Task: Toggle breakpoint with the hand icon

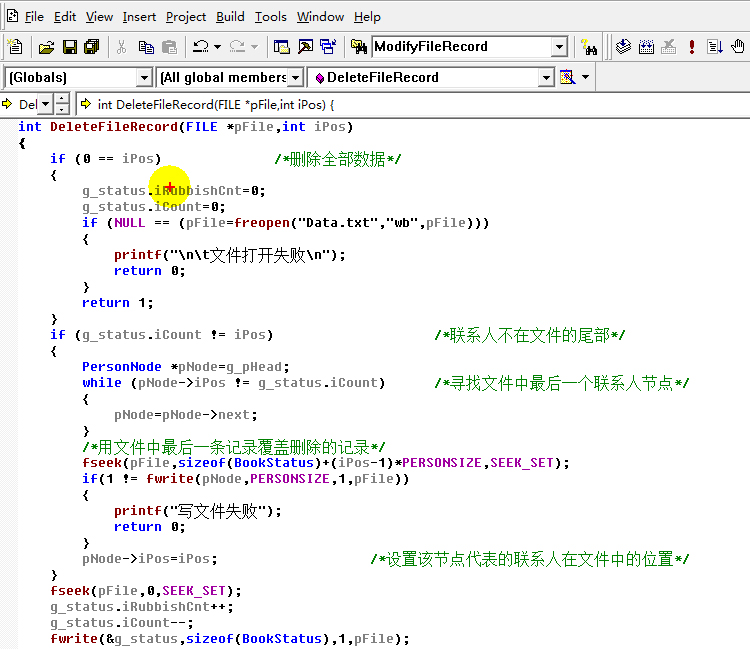Action: pyautogui.click(x=738, y=46)
